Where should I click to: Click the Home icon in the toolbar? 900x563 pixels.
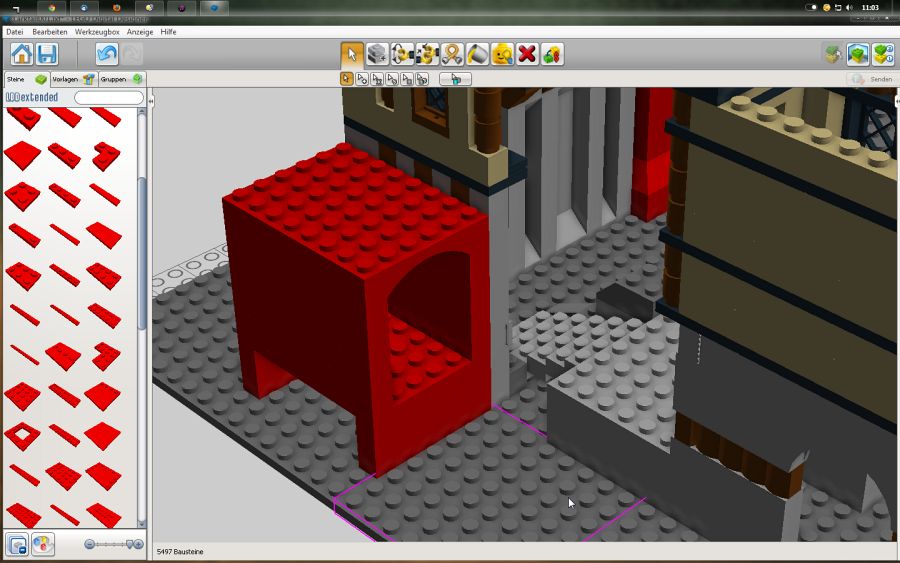tap(21, 54)
